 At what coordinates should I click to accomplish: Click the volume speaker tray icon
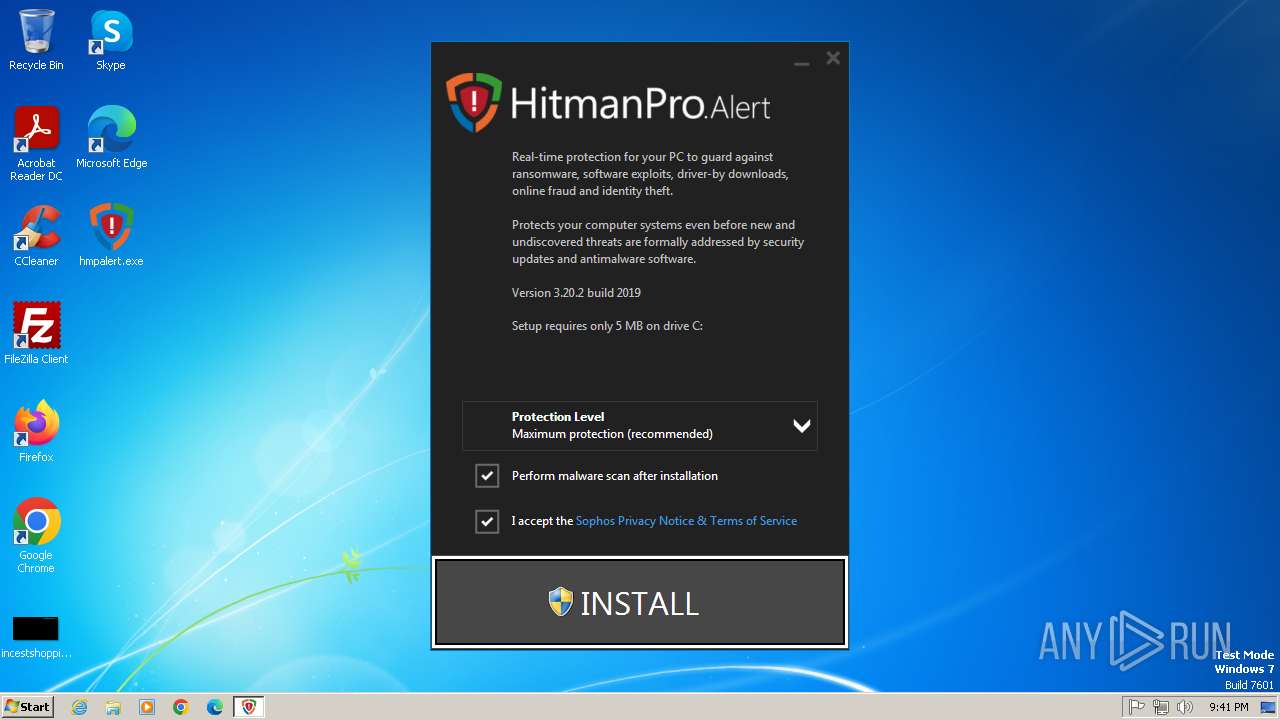pos(1185,707)
